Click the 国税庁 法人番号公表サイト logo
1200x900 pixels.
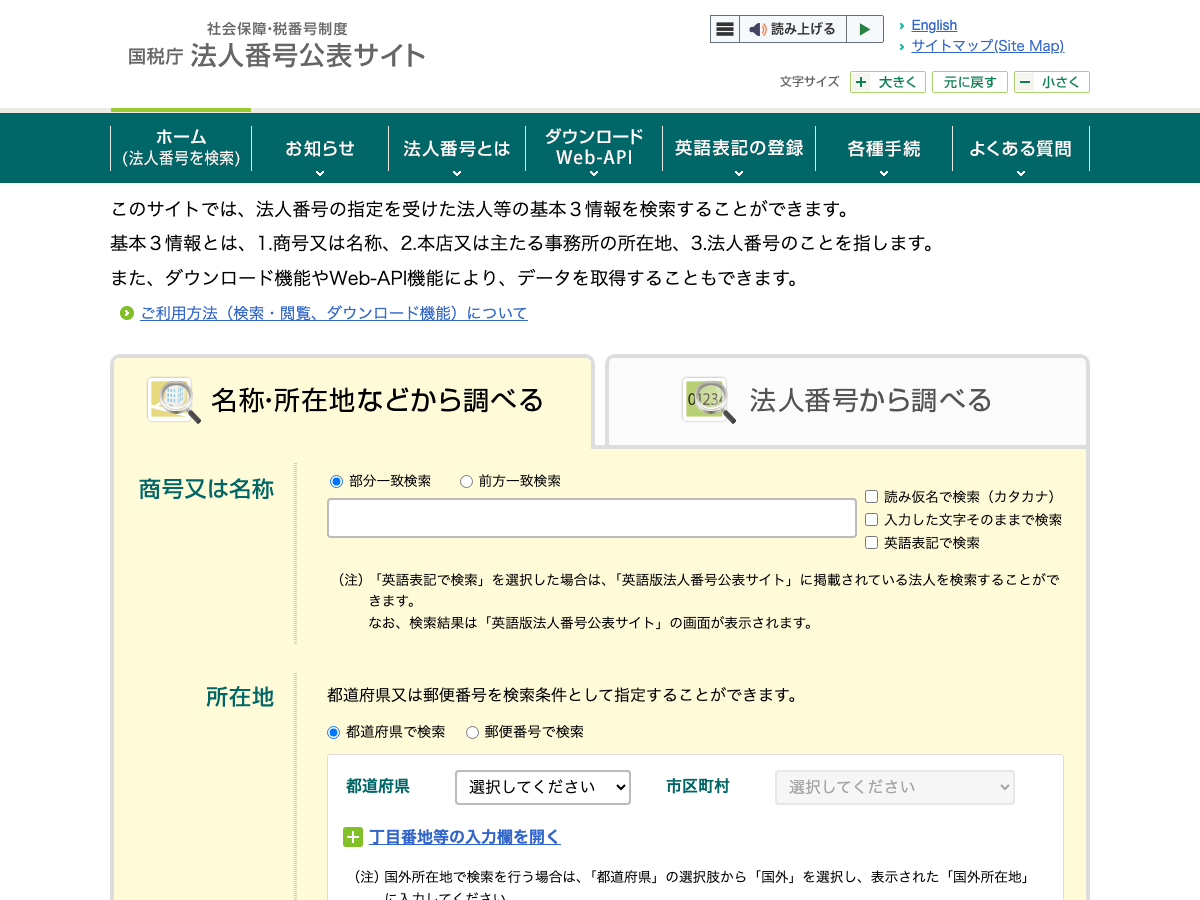tap(277, 46)
